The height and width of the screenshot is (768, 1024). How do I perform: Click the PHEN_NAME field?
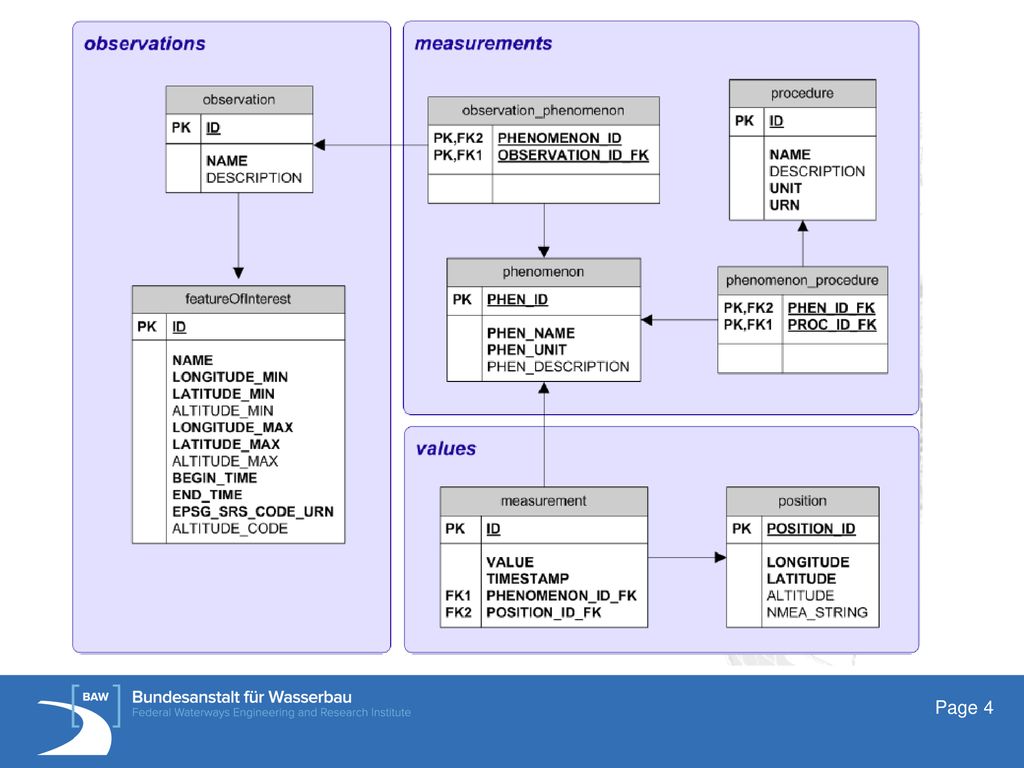(x=531, y=333)
